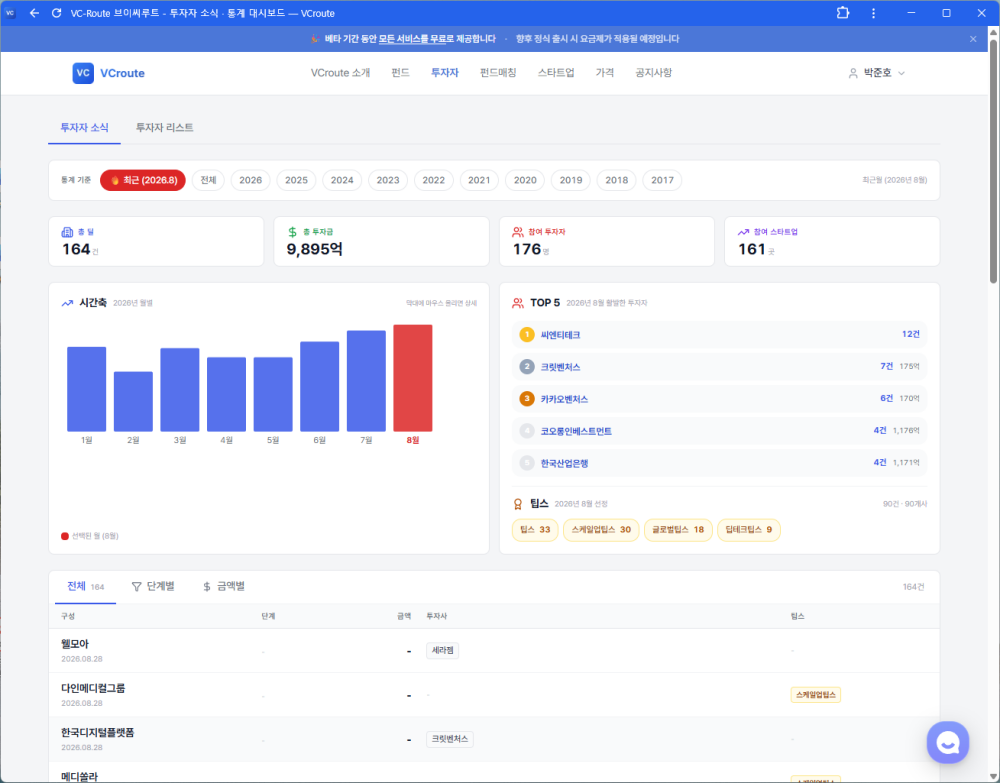Select the 최근 (2026.8) filter chip
Image resolution: width=1000 pixels, height=783 pixels.
point(143,180)
